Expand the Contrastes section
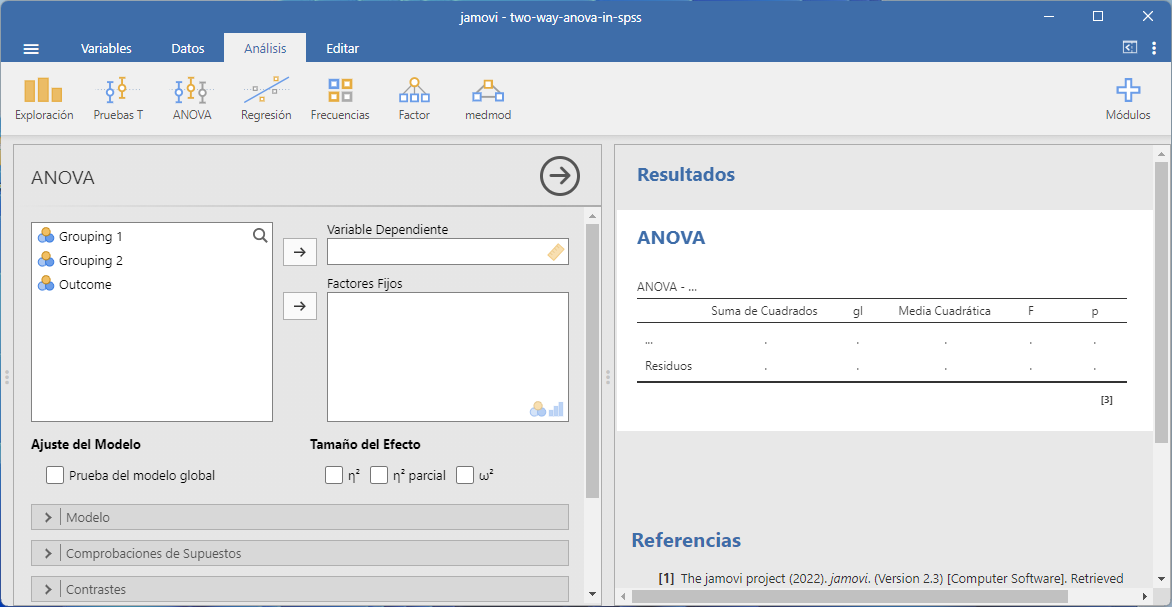 point(300,589)
